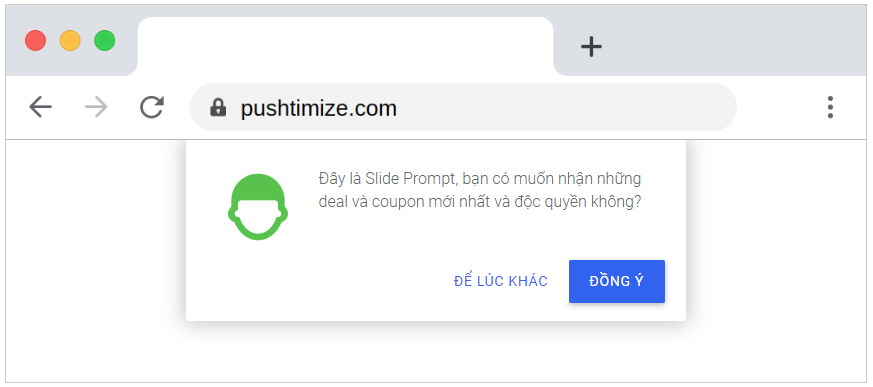
Task: Maximize window with the green button
Action: [105, 41]
